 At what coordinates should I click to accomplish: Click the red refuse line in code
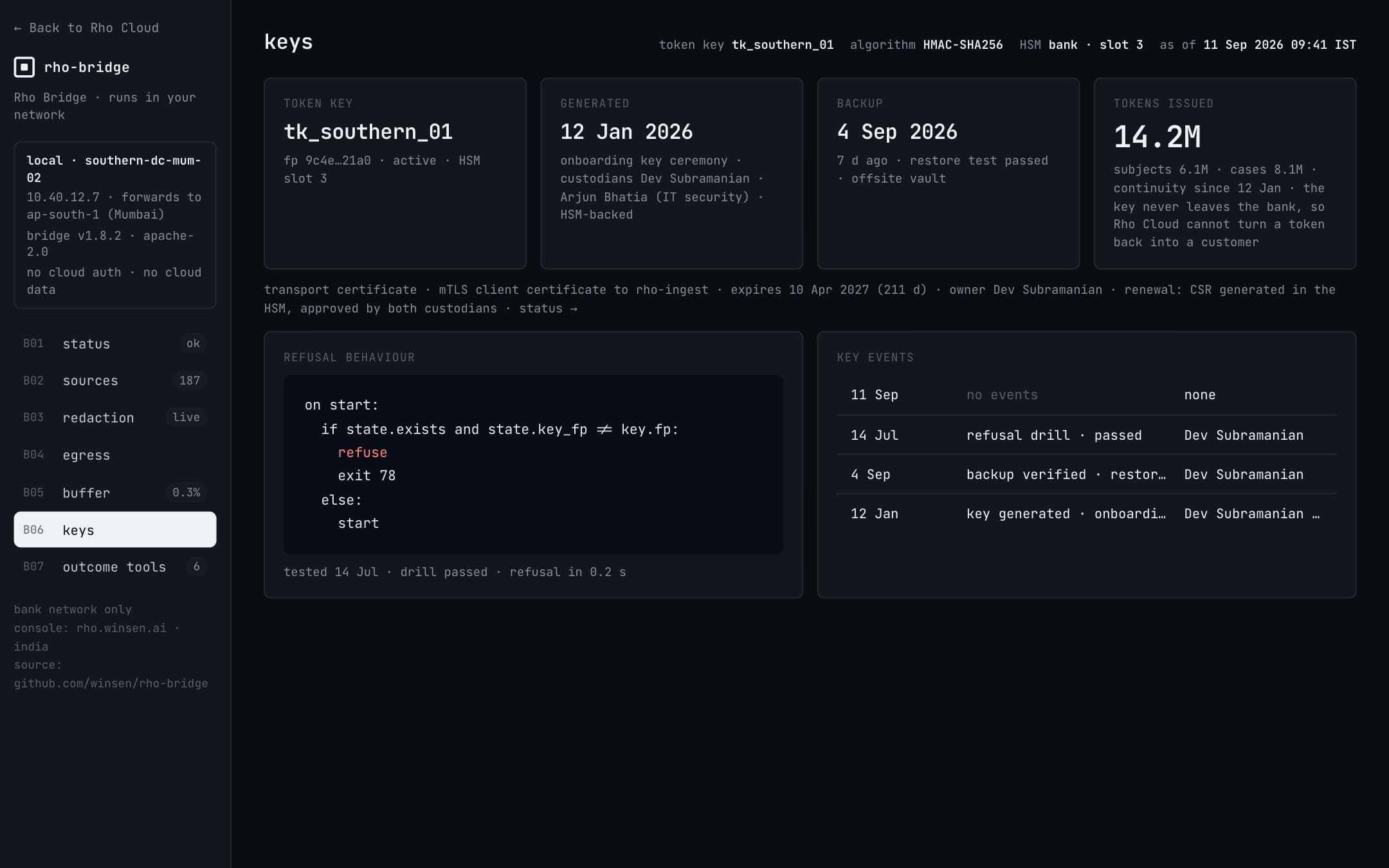[x=363, y=453]
